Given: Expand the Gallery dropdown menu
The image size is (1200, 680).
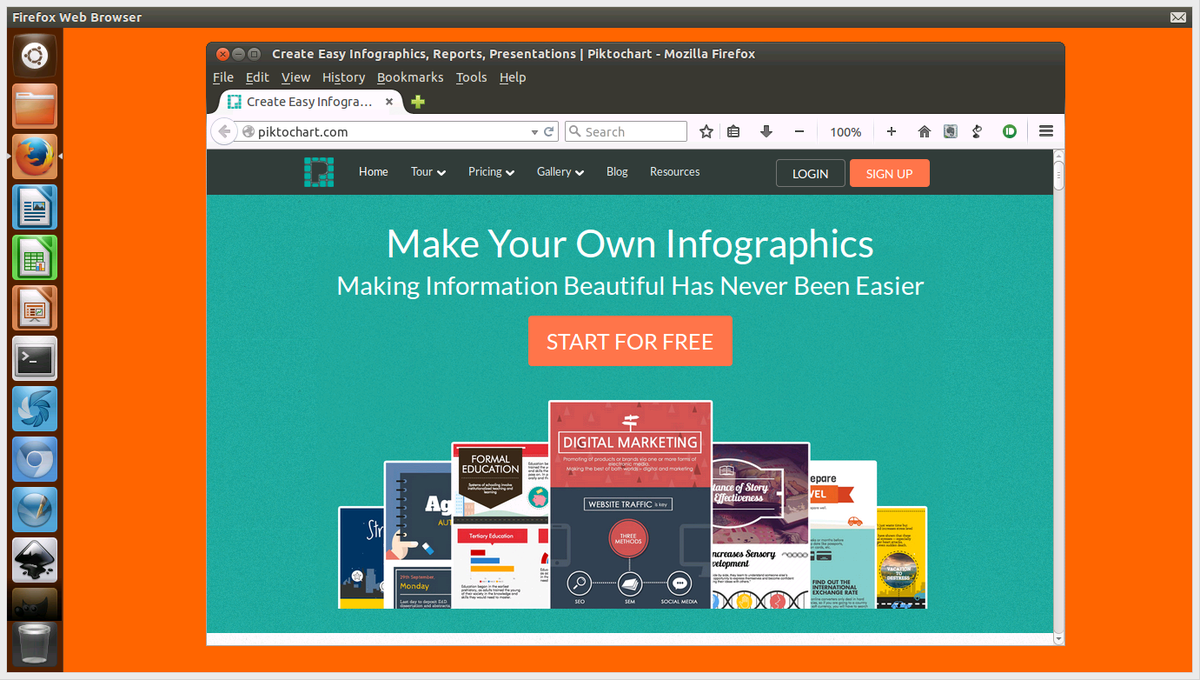Looking at the screenshot, I should 560,172.
